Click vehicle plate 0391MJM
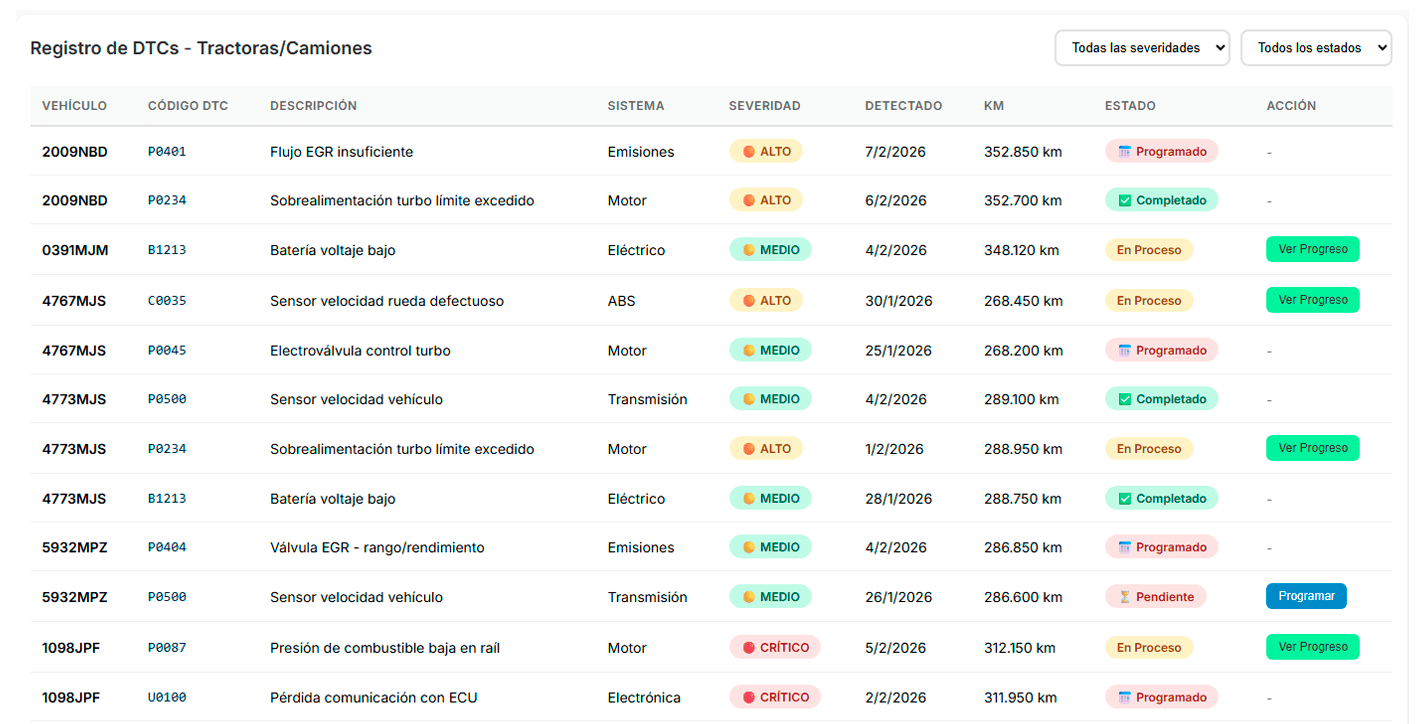 75,250
